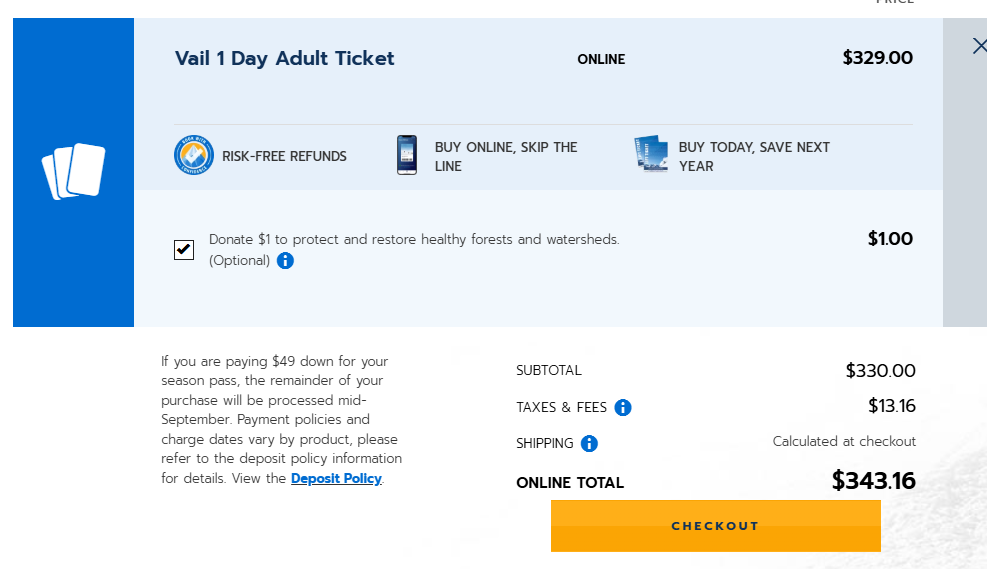This screenshot has height=571, width=987.
Task: Select the Vail 1 Day Adult Ticket title
Action: pos(285,58)
